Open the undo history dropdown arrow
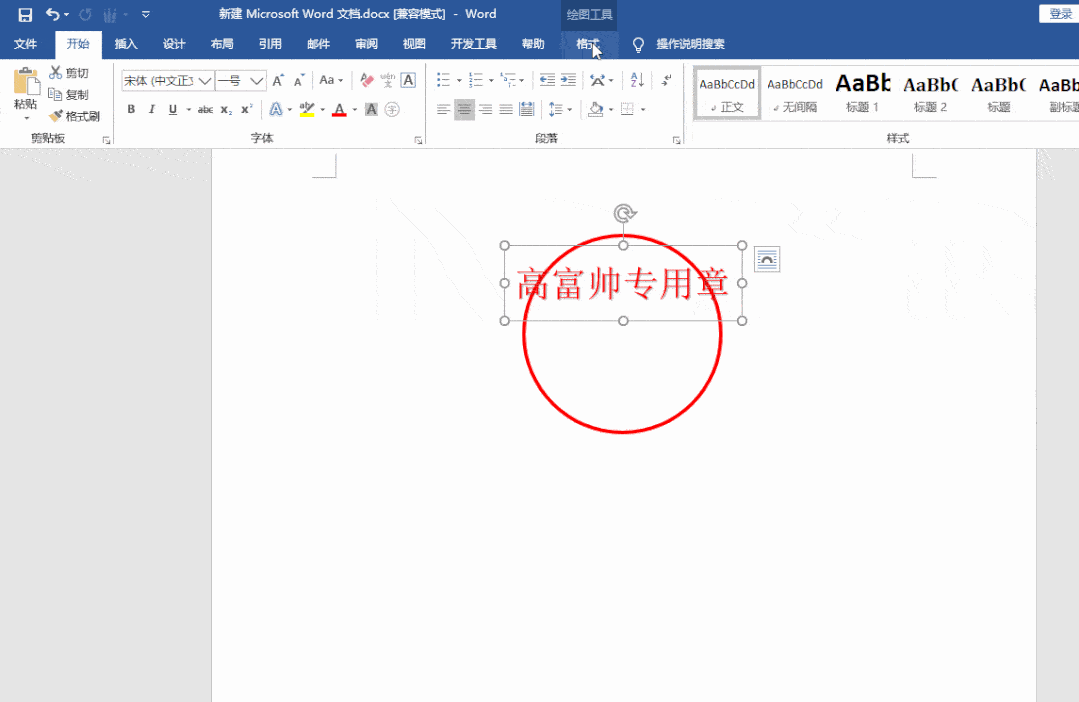Image resolution: width=1079 pixels, height=702 pixels. [x=66, y=14]
